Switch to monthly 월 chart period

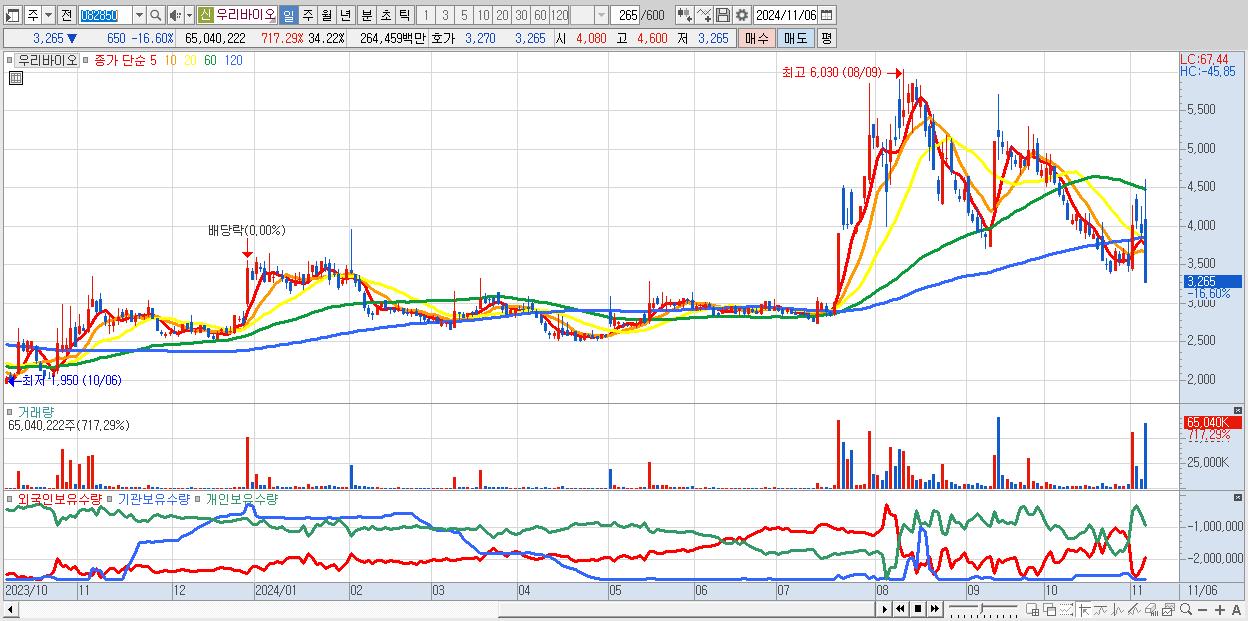pyautogui.click(x=326, y=16)
